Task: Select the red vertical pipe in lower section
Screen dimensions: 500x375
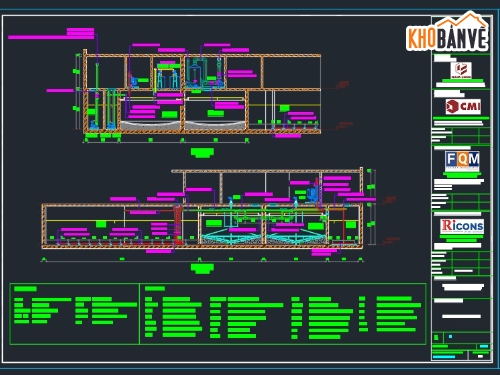Action: (178, 224)
